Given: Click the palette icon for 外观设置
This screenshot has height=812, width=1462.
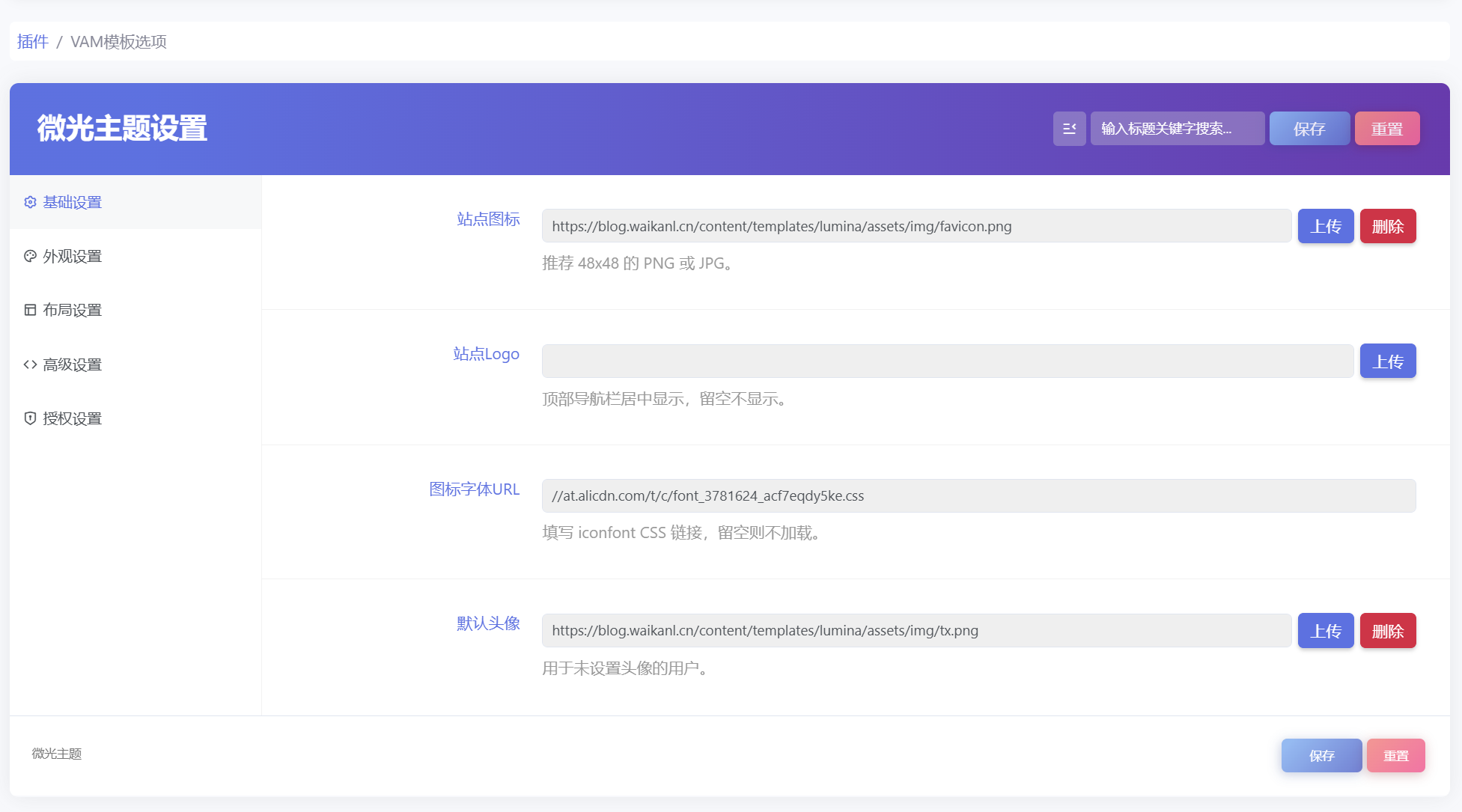Looking at the screenshot, I should 30,256.
